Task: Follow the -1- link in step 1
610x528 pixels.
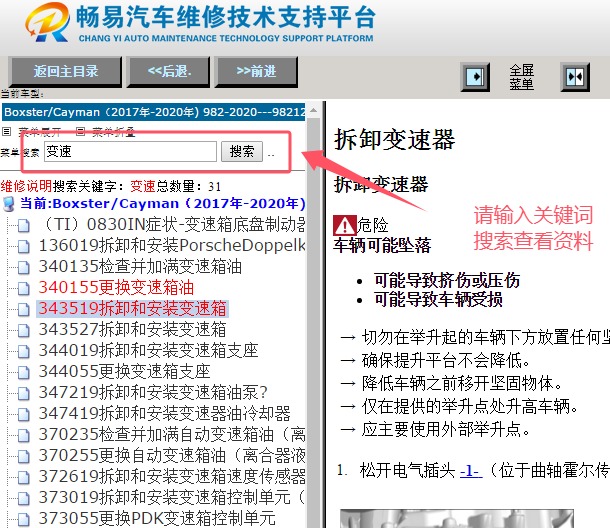Action: pos(471,471)
